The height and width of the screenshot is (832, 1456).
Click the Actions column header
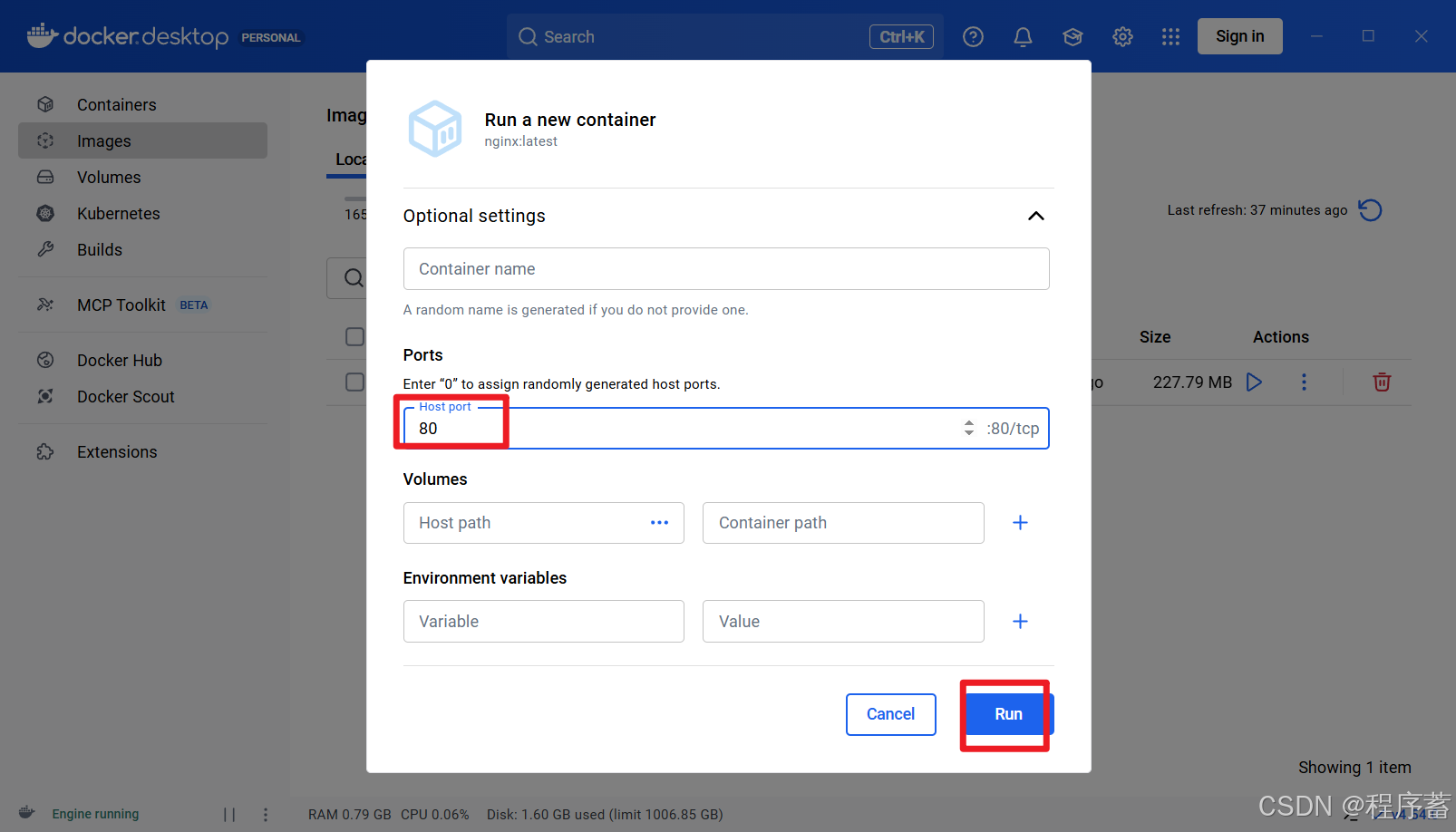1281,336
